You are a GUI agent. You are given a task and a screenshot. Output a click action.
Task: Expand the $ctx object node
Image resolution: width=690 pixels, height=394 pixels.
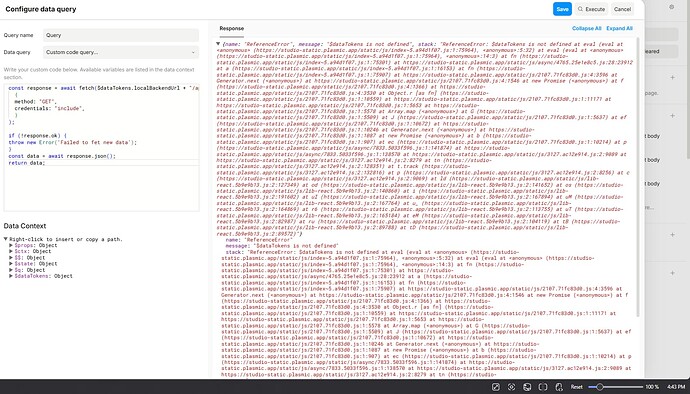tap(11, 251)
